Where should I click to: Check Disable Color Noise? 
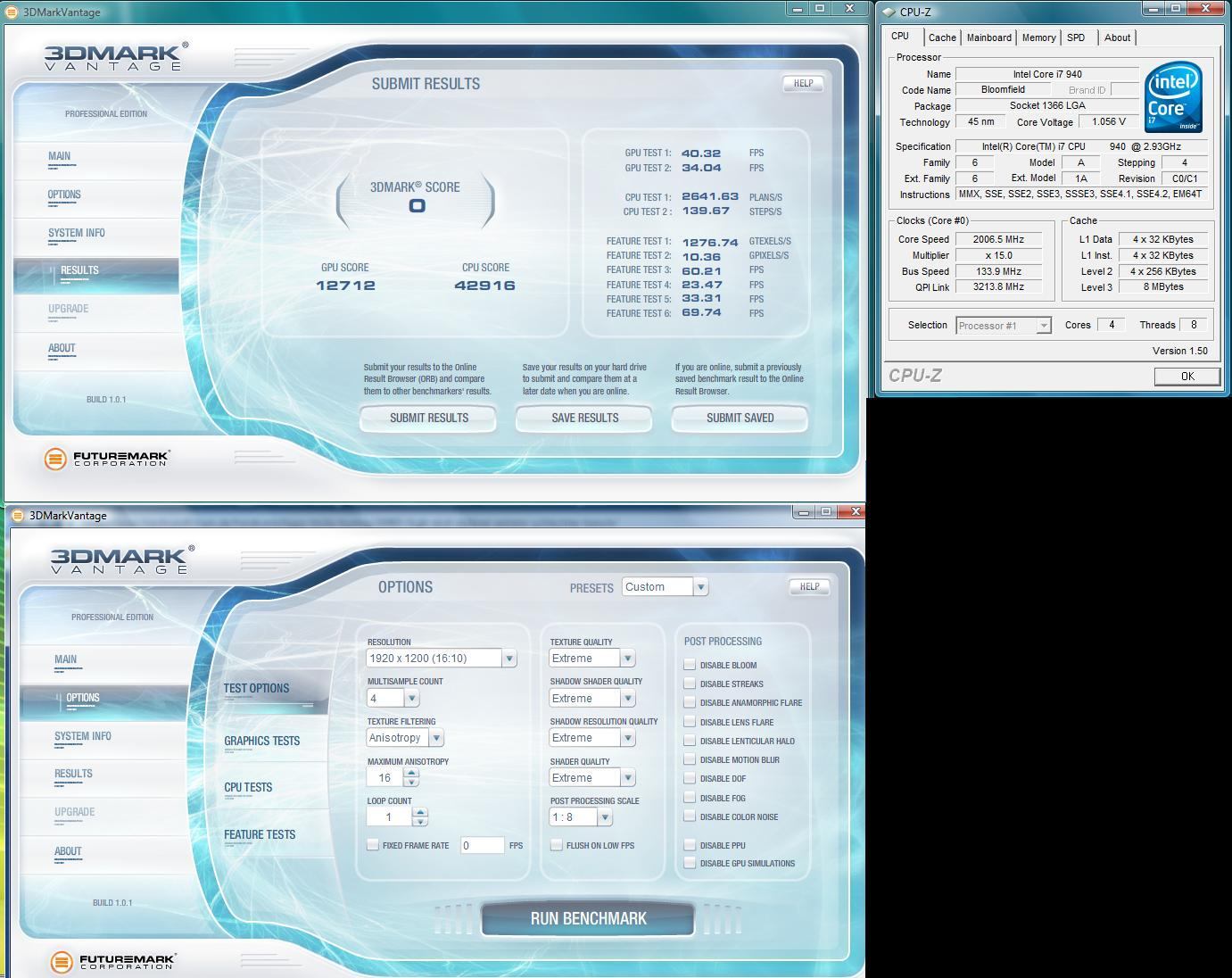click(x=690, y=816)
